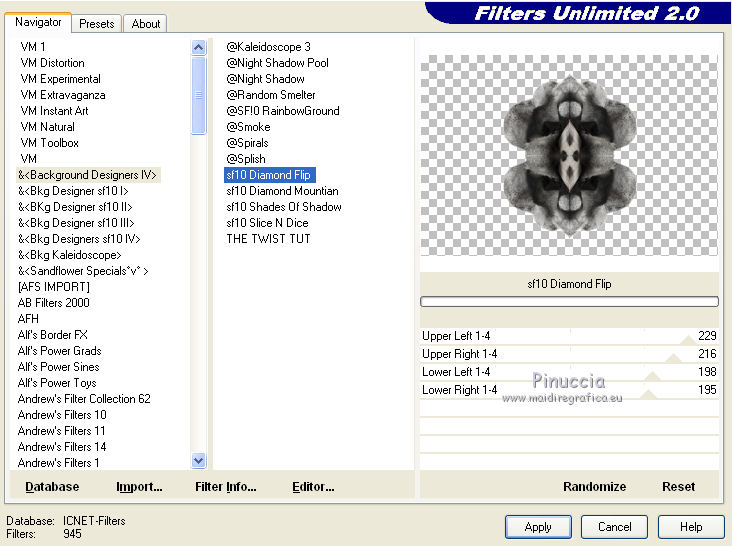This screenshot has height=546, width=732.
Task: Pick &<Bkg Designers sf10 IV> category
Action: coord(79,239)
